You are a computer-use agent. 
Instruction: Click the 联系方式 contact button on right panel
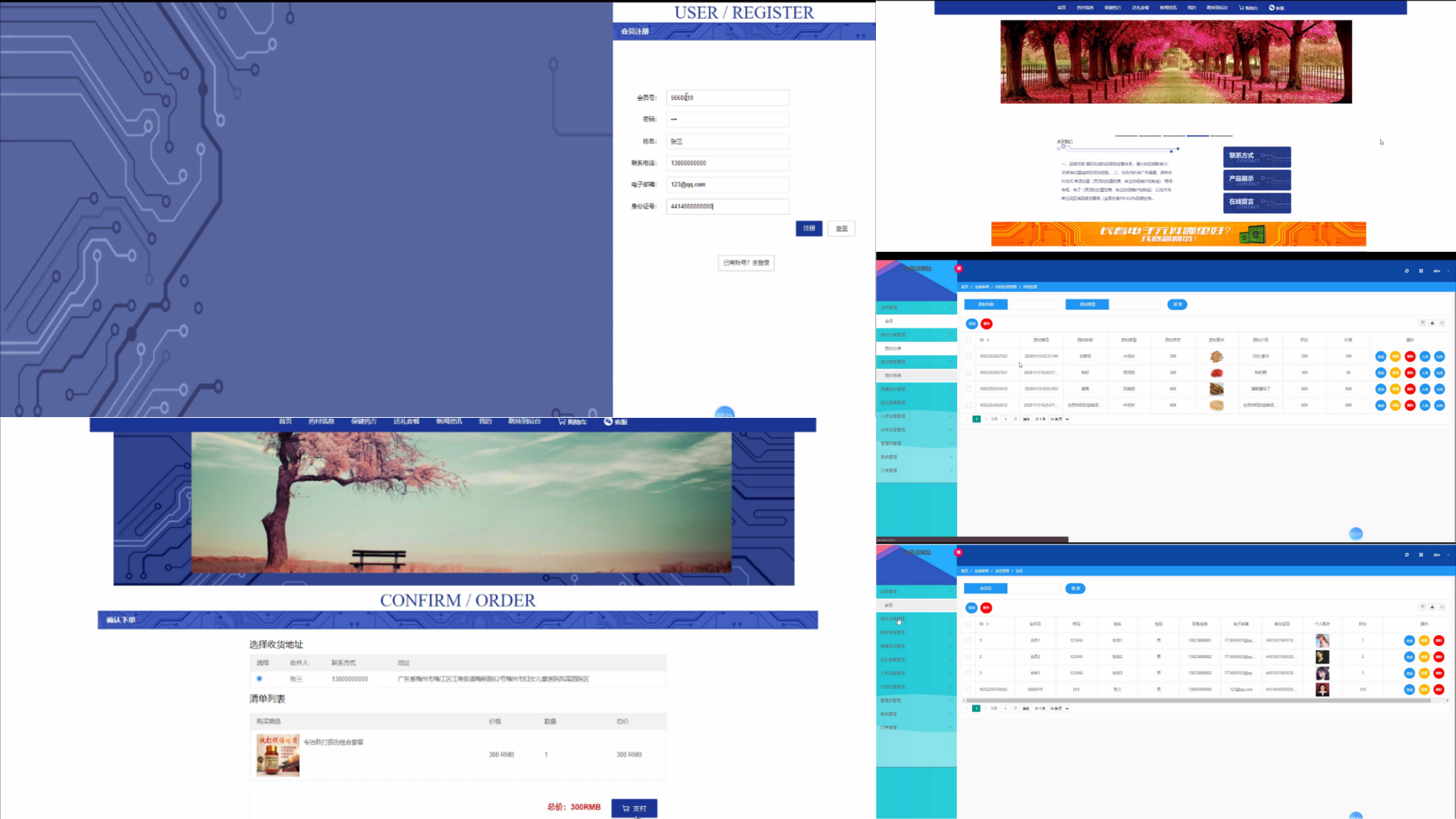pos(1256,155)
